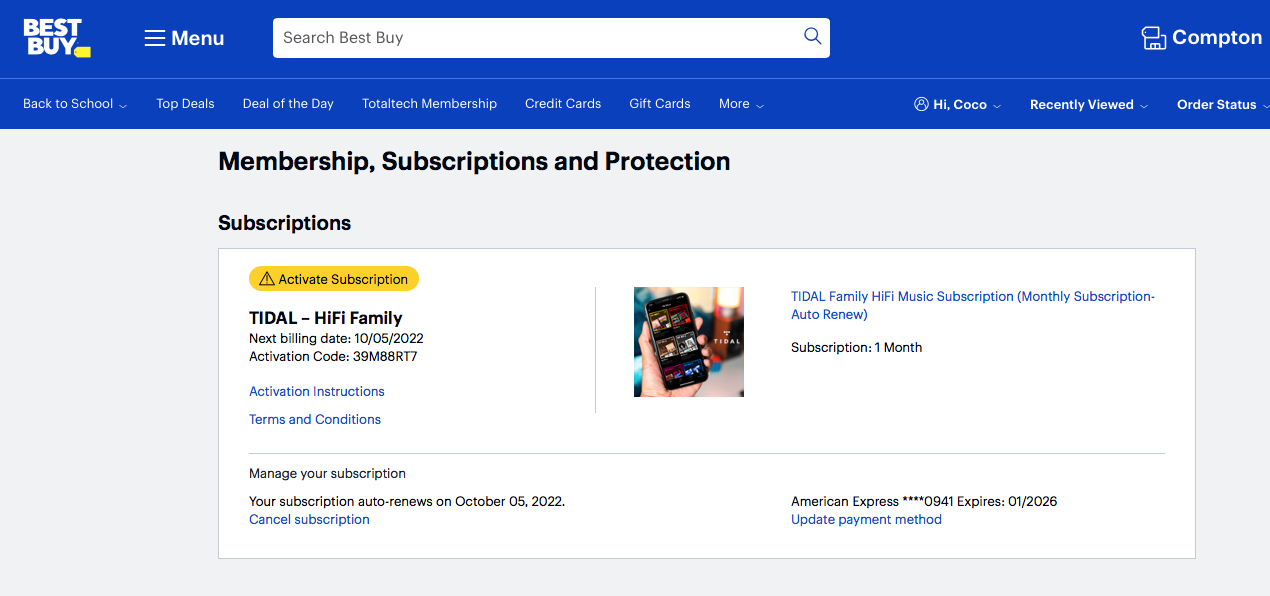Open the More navigation dropdown
This screenshot has height=596, width=1270.
740,104
